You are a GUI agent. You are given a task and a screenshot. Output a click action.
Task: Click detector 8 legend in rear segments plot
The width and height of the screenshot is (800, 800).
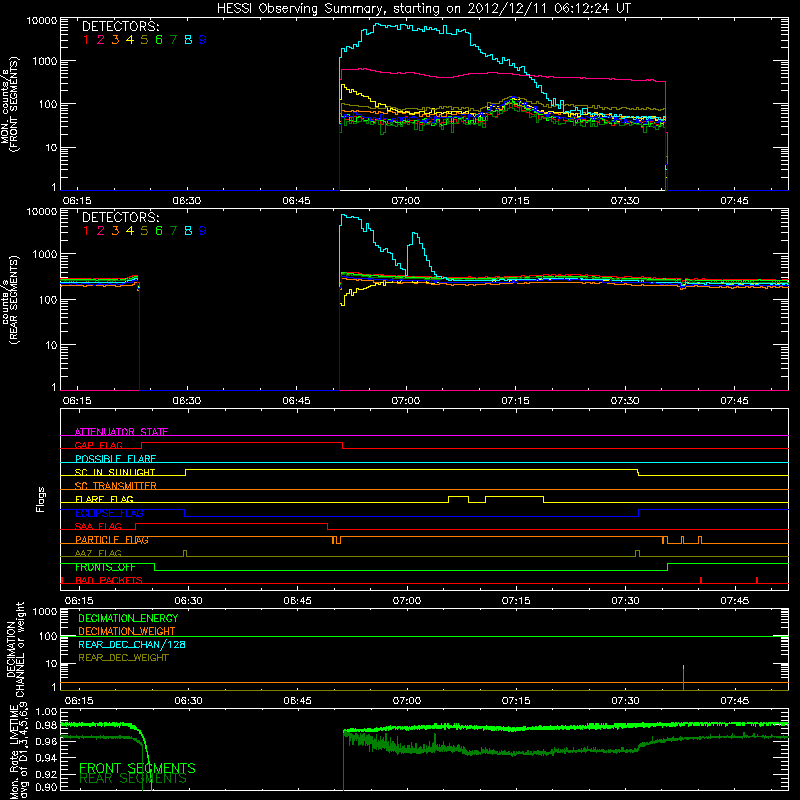click(x=188, y=231)
